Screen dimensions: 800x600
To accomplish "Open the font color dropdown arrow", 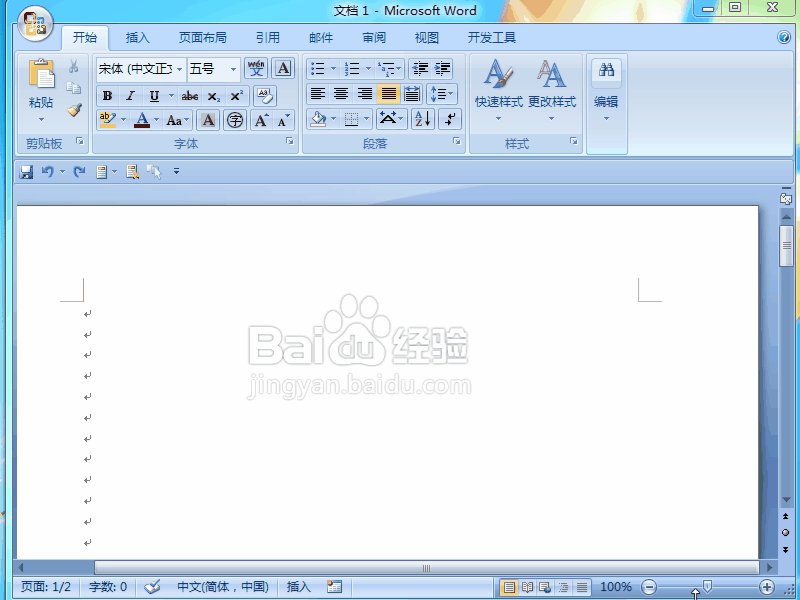I will [156, 120].
